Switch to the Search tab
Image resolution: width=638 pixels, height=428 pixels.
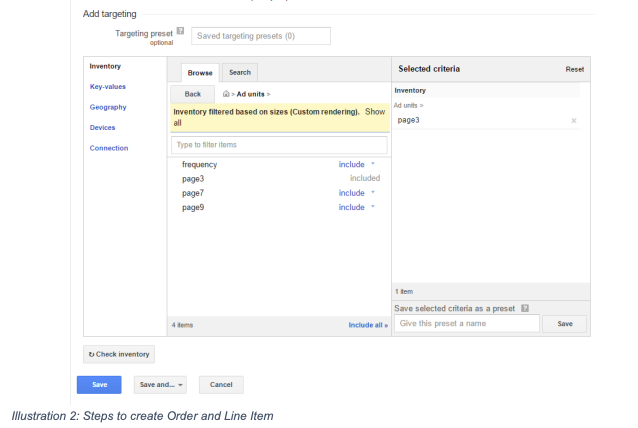tap(240, 72)
